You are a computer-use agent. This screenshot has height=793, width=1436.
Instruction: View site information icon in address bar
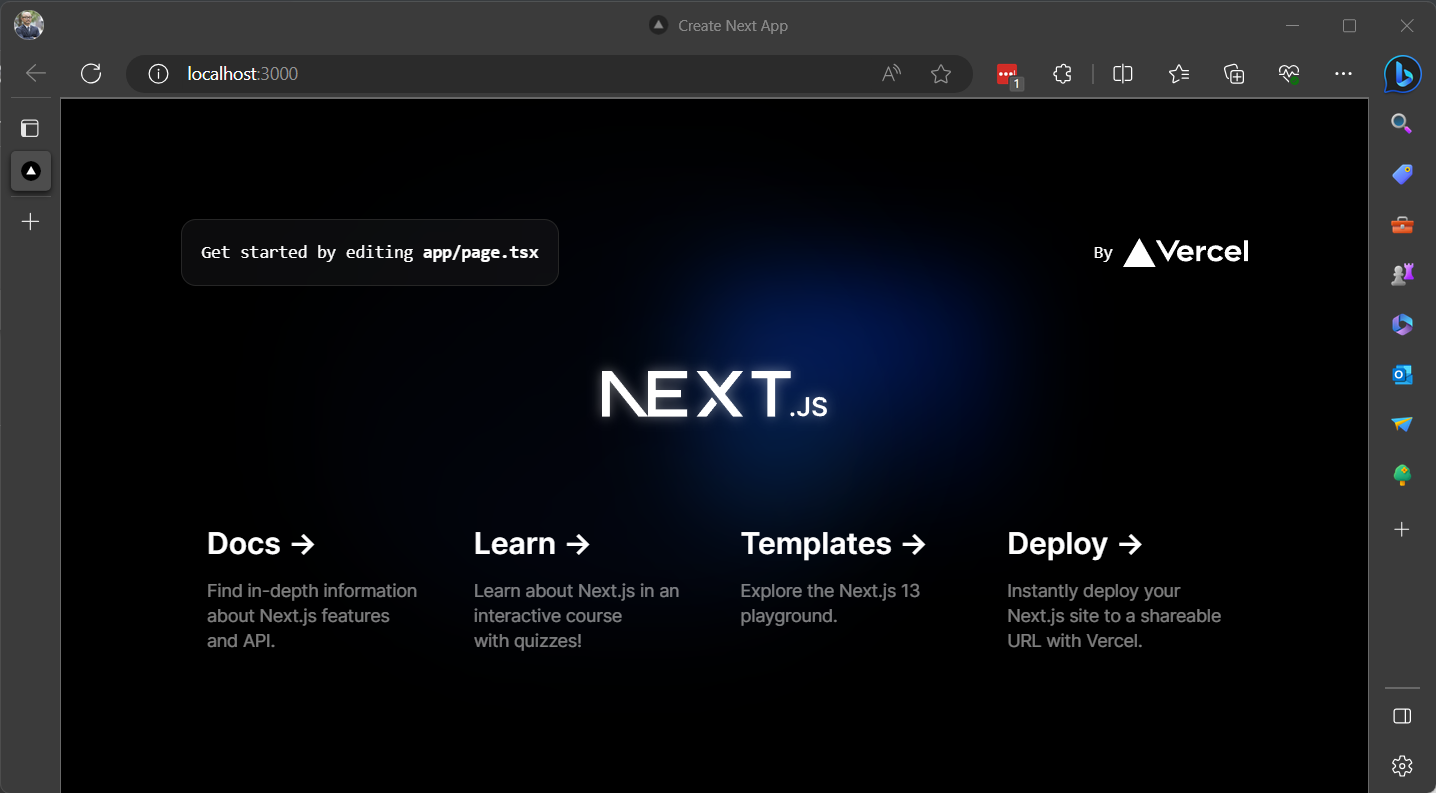(158, 73)
